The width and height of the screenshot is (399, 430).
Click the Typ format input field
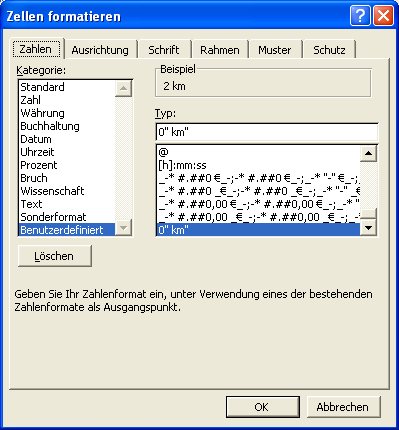267,132
